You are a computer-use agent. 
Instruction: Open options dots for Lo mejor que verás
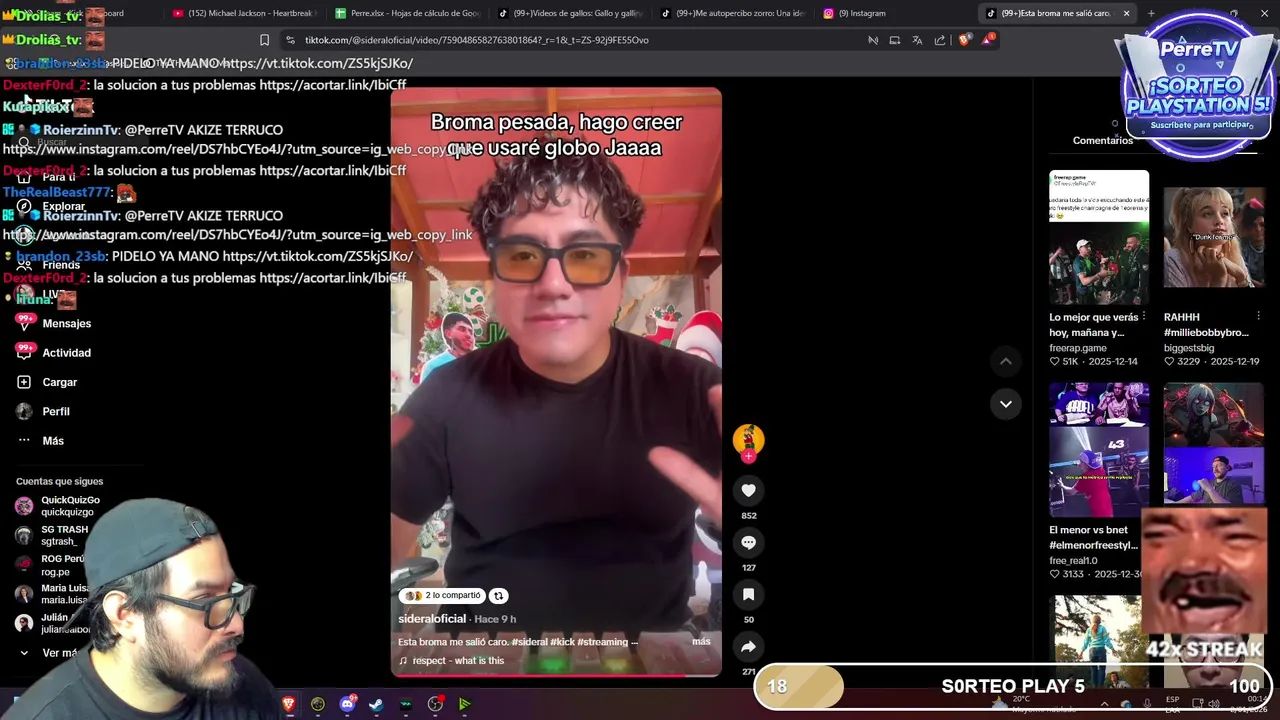[1144, 317]
